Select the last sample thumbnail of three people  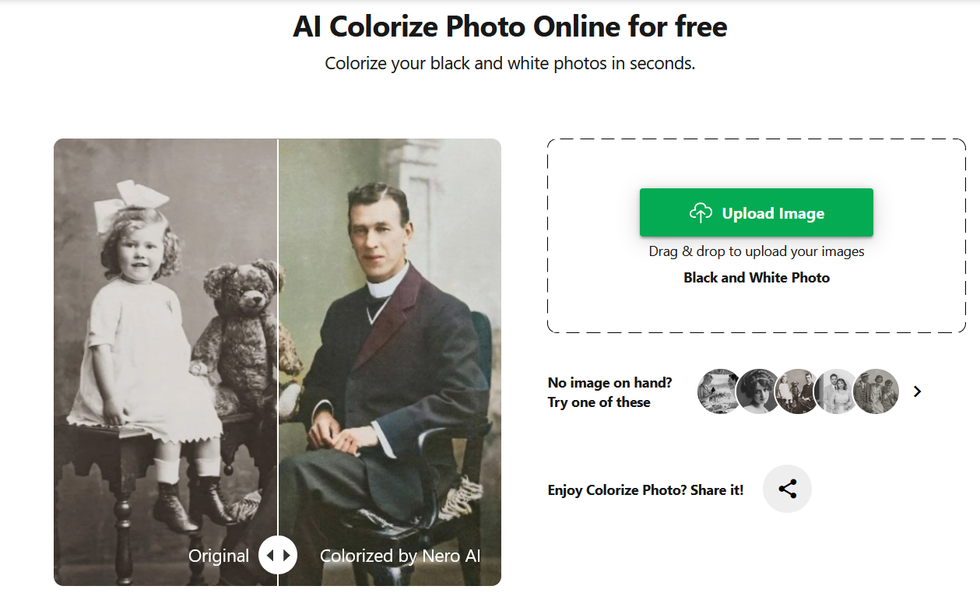pos(876,392)
